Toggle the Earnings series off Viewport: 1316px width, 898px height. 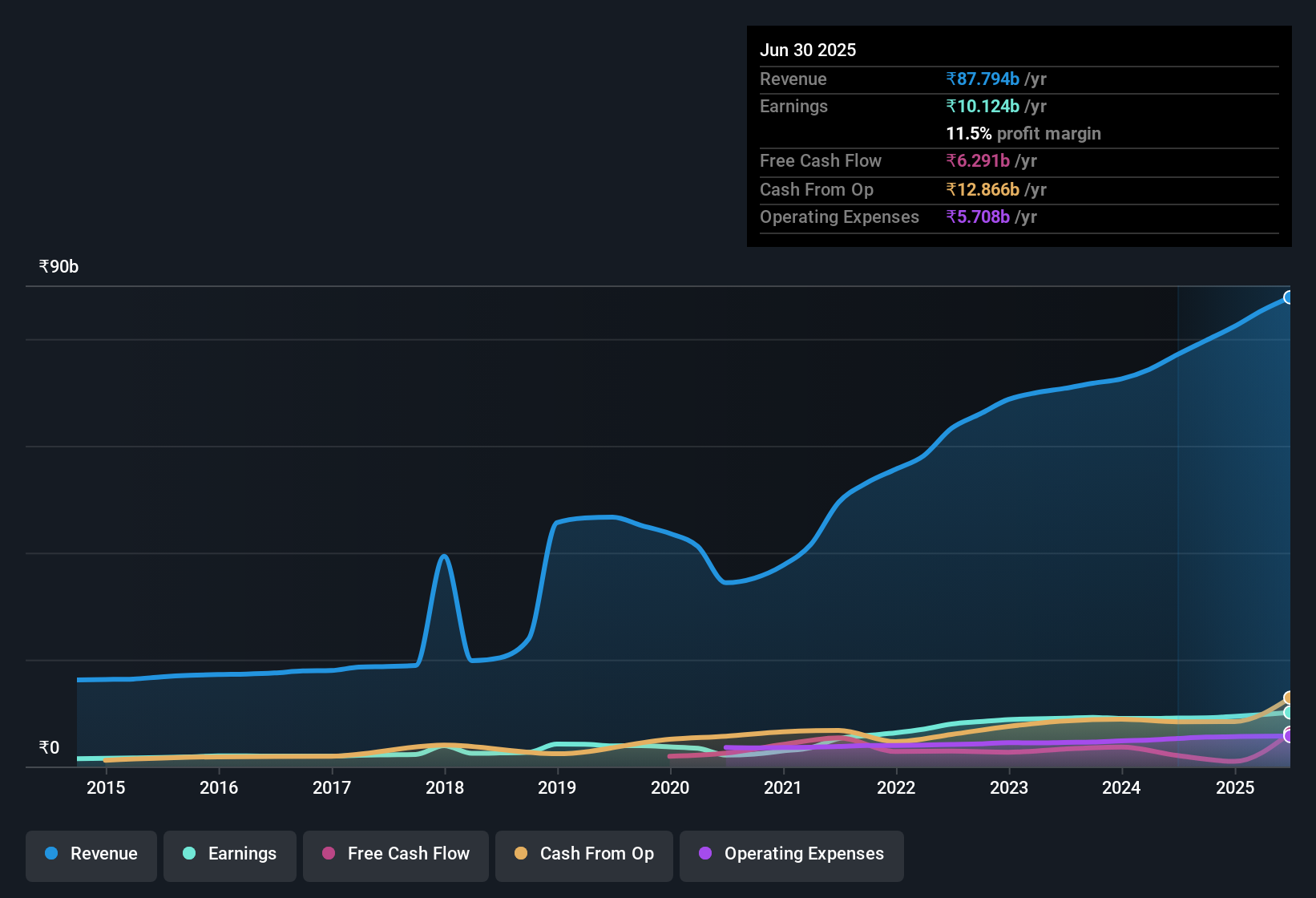(x=230, y=856)
